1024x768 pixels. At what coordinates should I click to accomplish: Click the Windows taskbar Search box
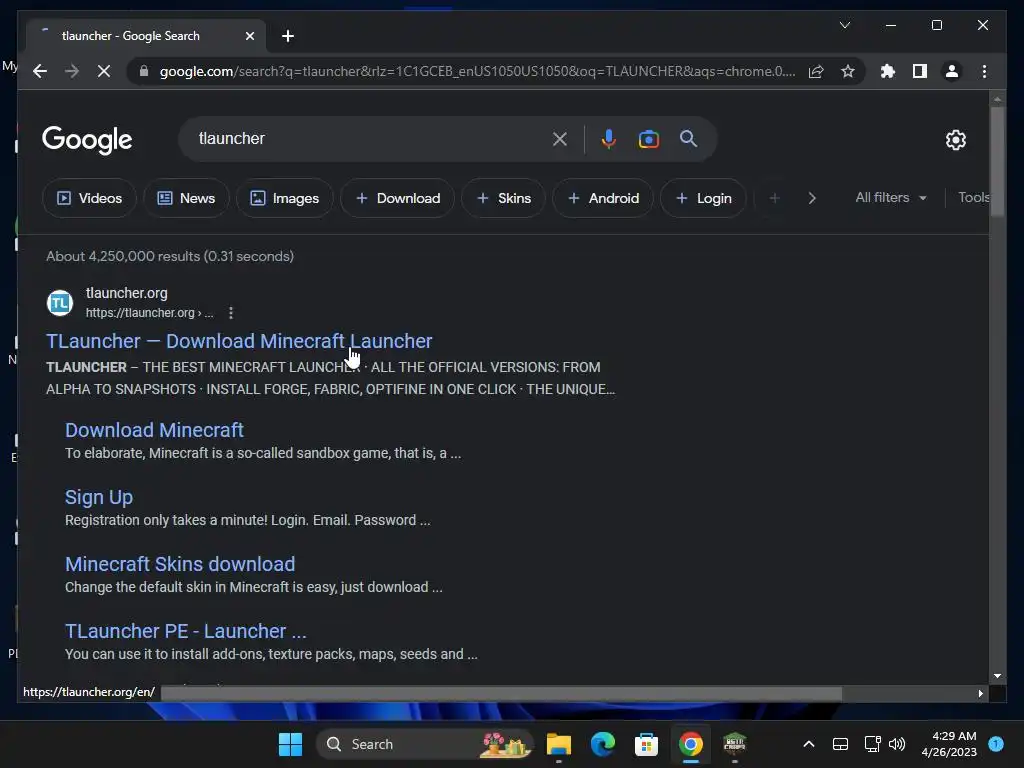click(x=424, y=744)
